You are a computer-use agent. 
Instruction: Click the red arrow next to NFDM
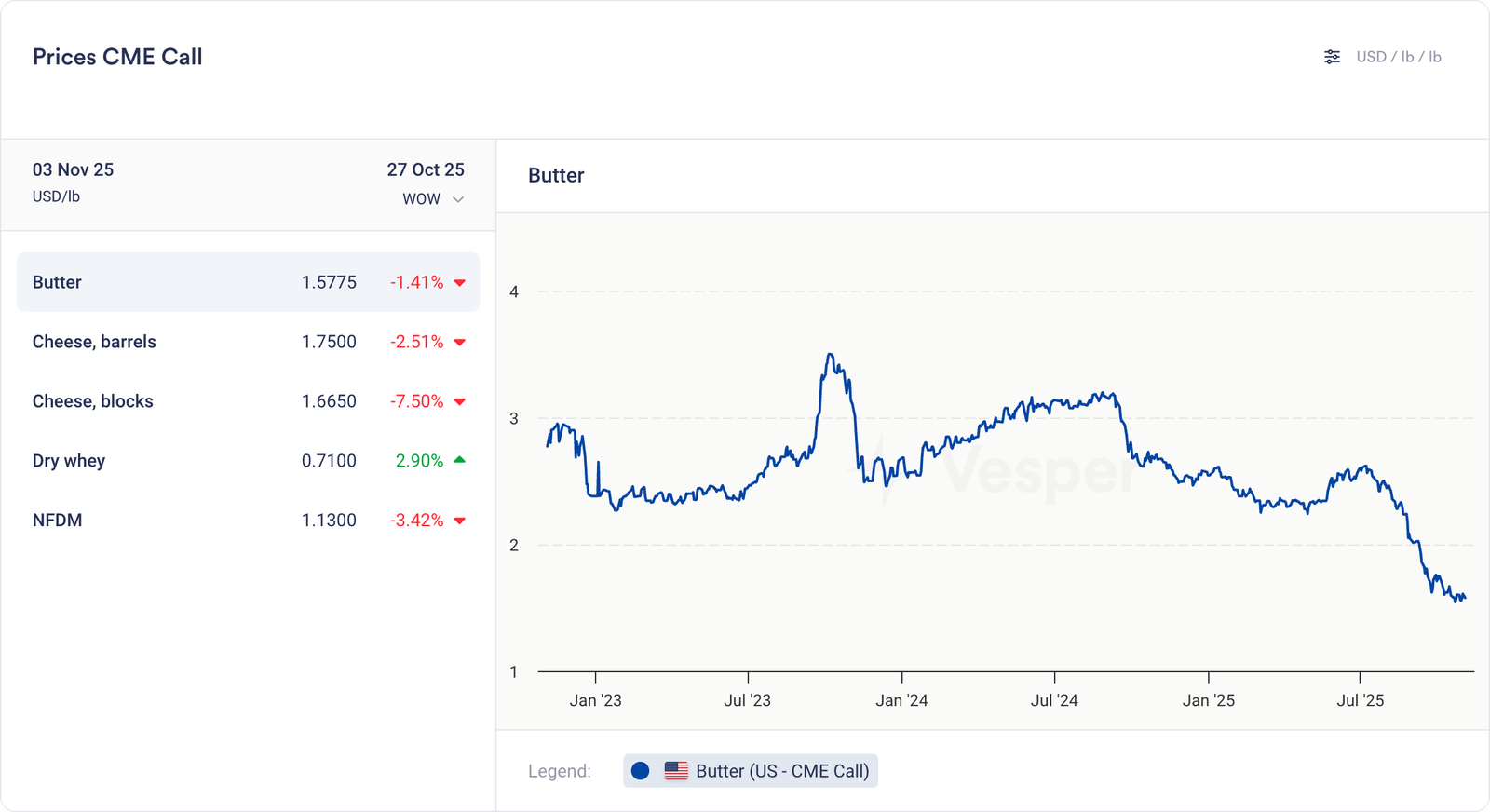pyautogui.click(x=459, y=521)
